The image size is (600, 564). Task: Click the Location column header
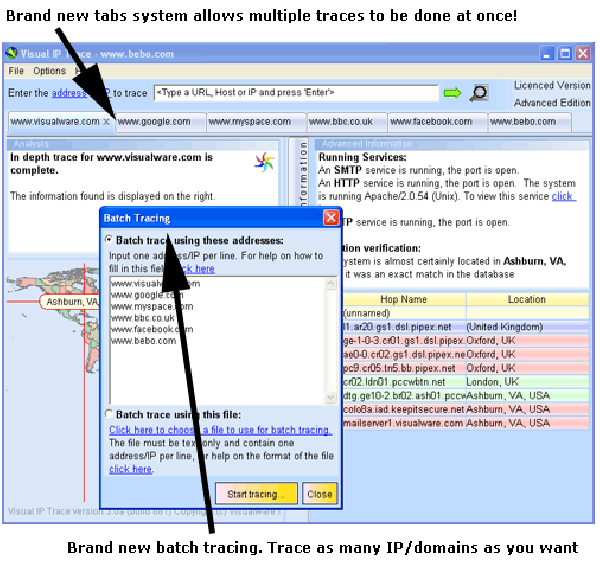click(527, 300)
